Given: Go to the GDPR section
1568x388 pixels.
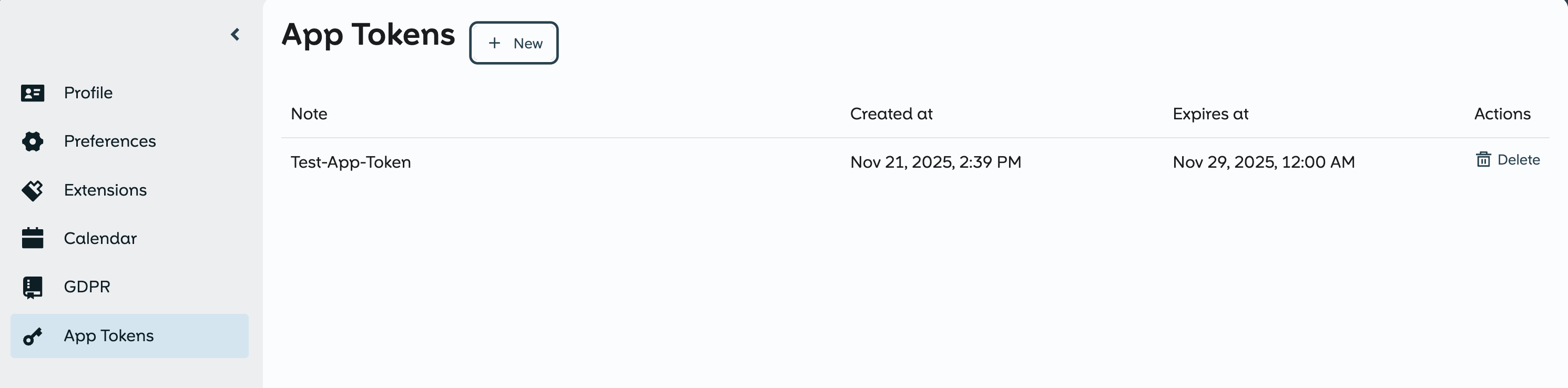Looking at the screenshot, I should (x=87, y=287).
